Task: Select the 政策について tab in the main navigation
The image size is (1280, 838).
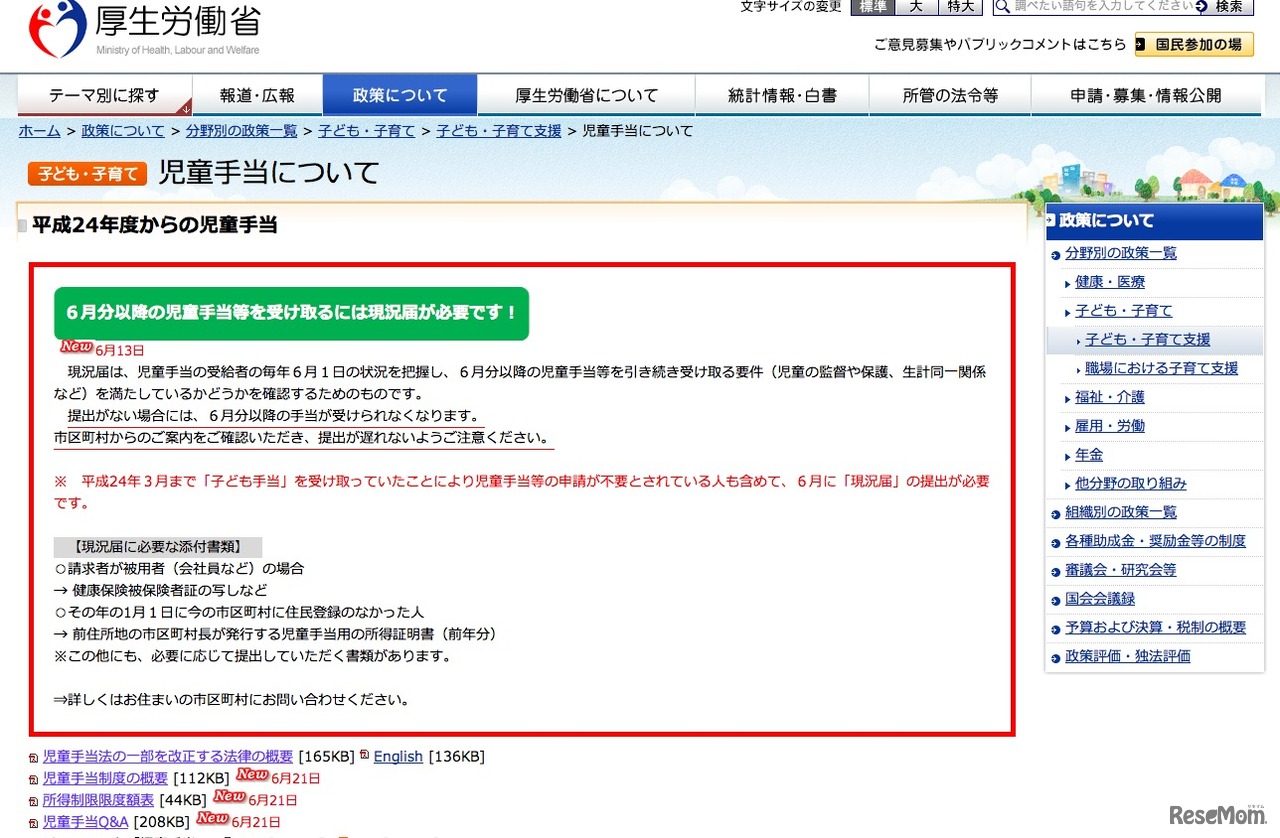Action: point(400,96)
